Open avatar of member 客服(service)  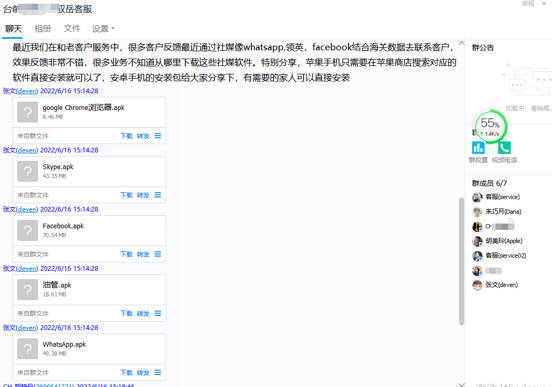(x=477, y=197)
